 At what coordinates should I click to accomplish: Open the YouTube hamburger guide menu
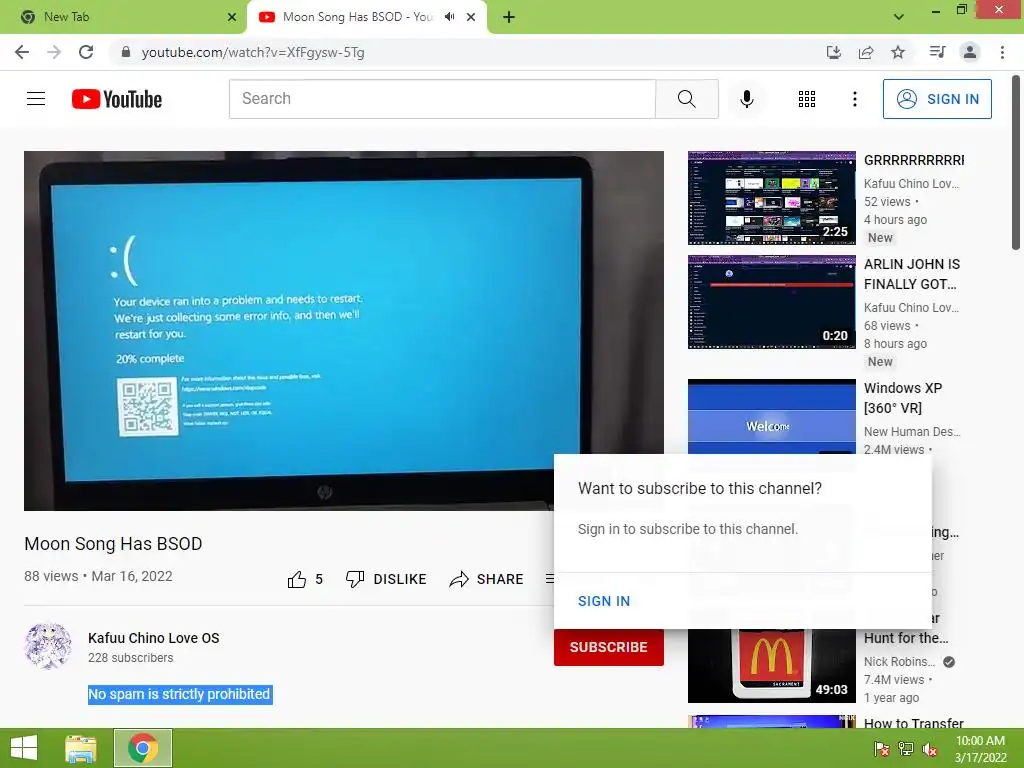36,99
